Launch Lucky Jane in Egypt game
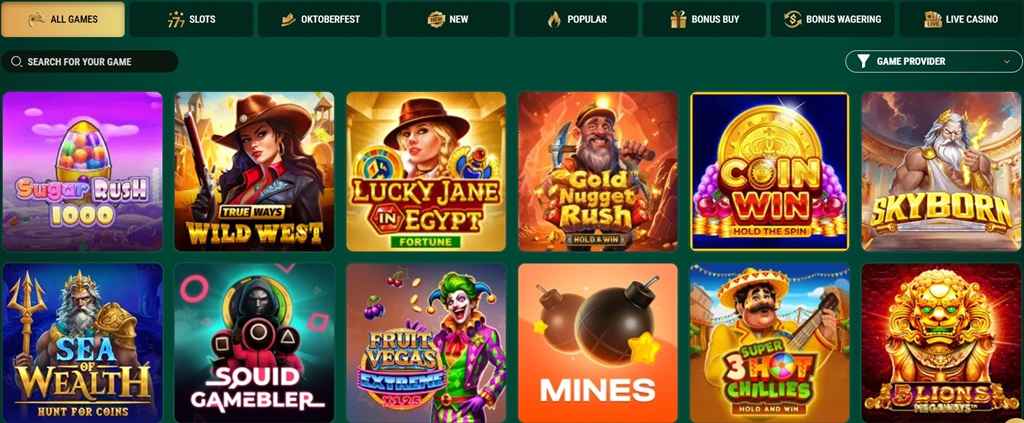1024x423 pixels. 426,171
